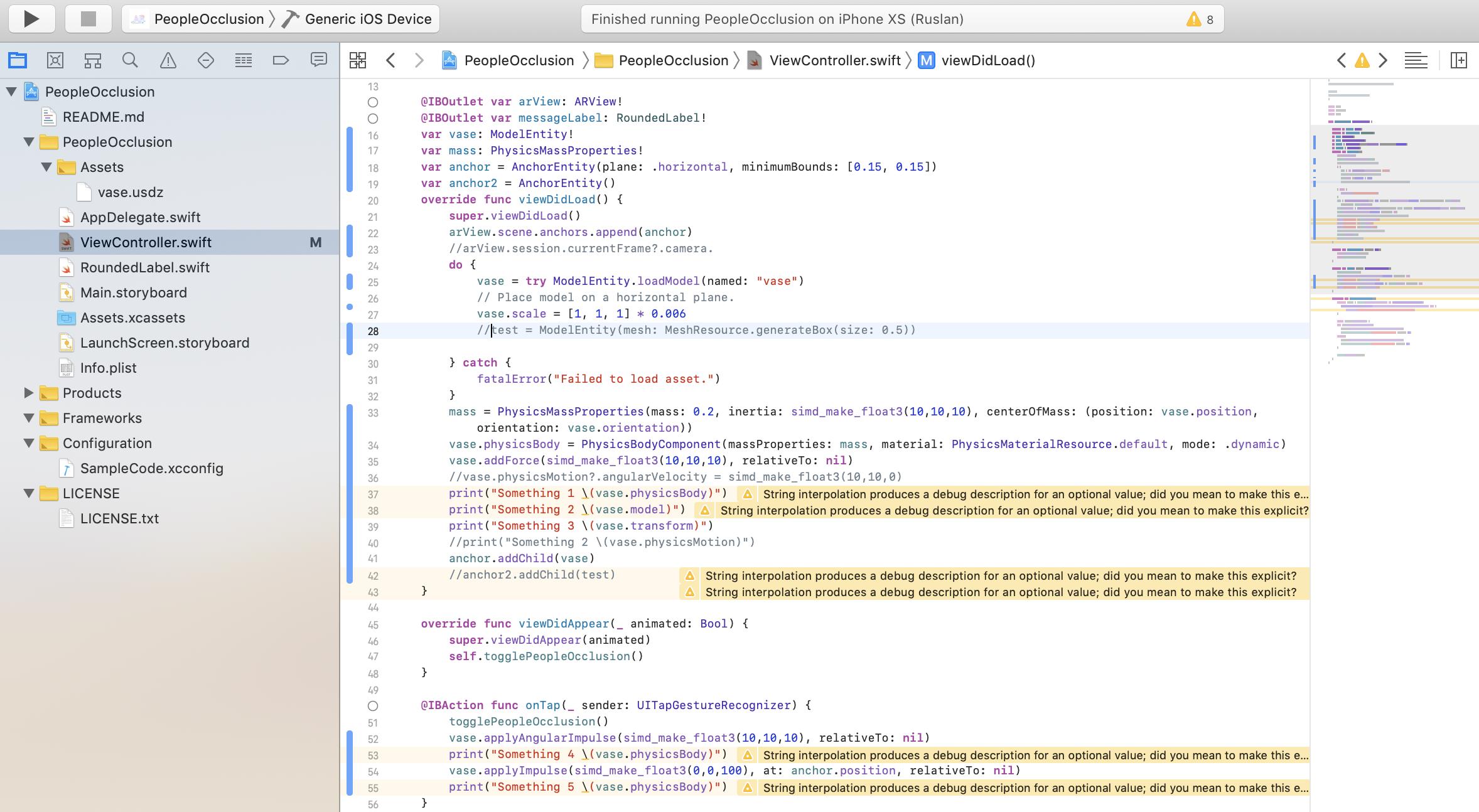The height and width of the screenshot is (812, 1479).
Task: Expand the Products folder
Action: (29, 393)
